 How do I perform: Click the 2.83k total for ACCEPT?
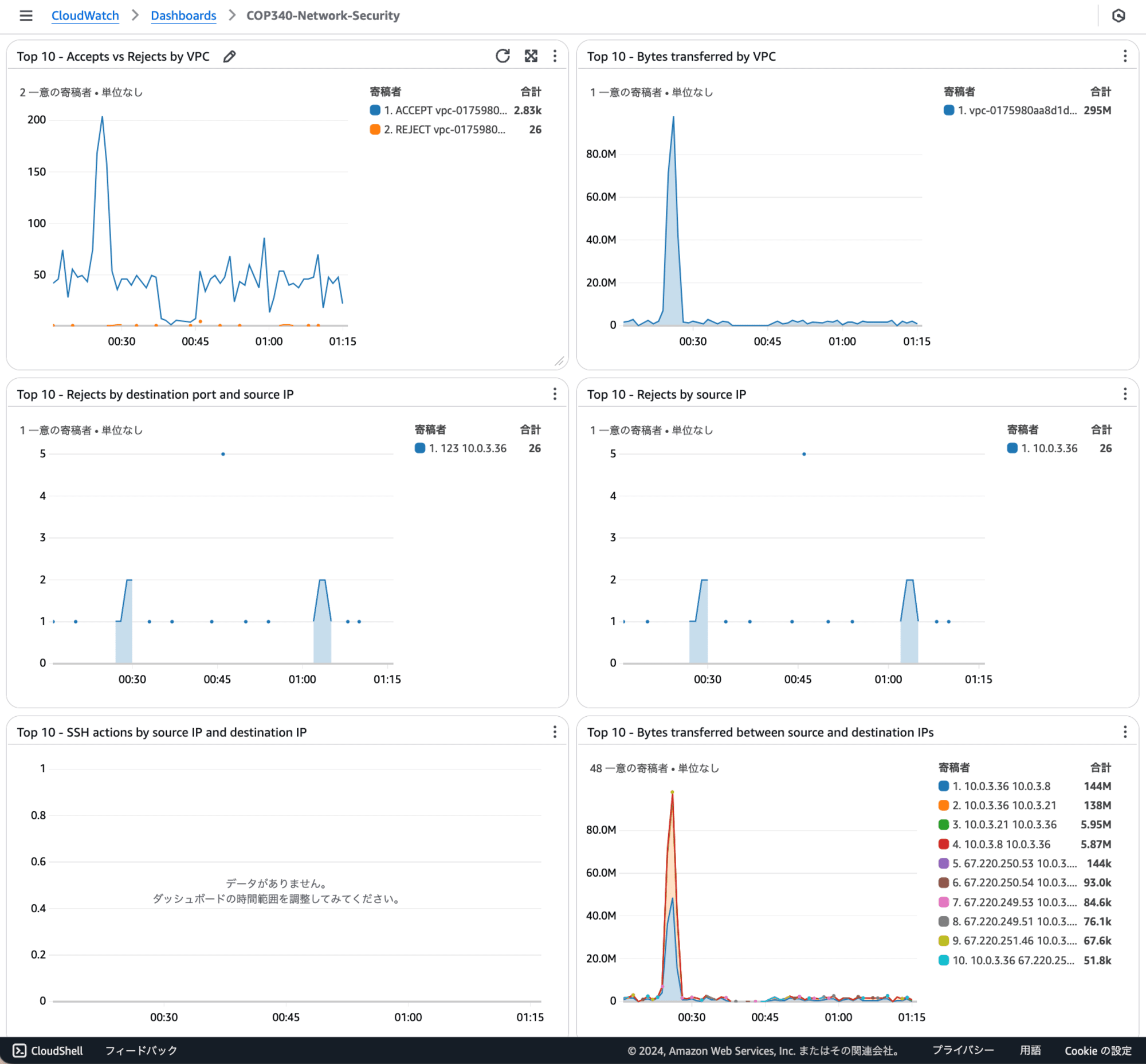[528, 110]
